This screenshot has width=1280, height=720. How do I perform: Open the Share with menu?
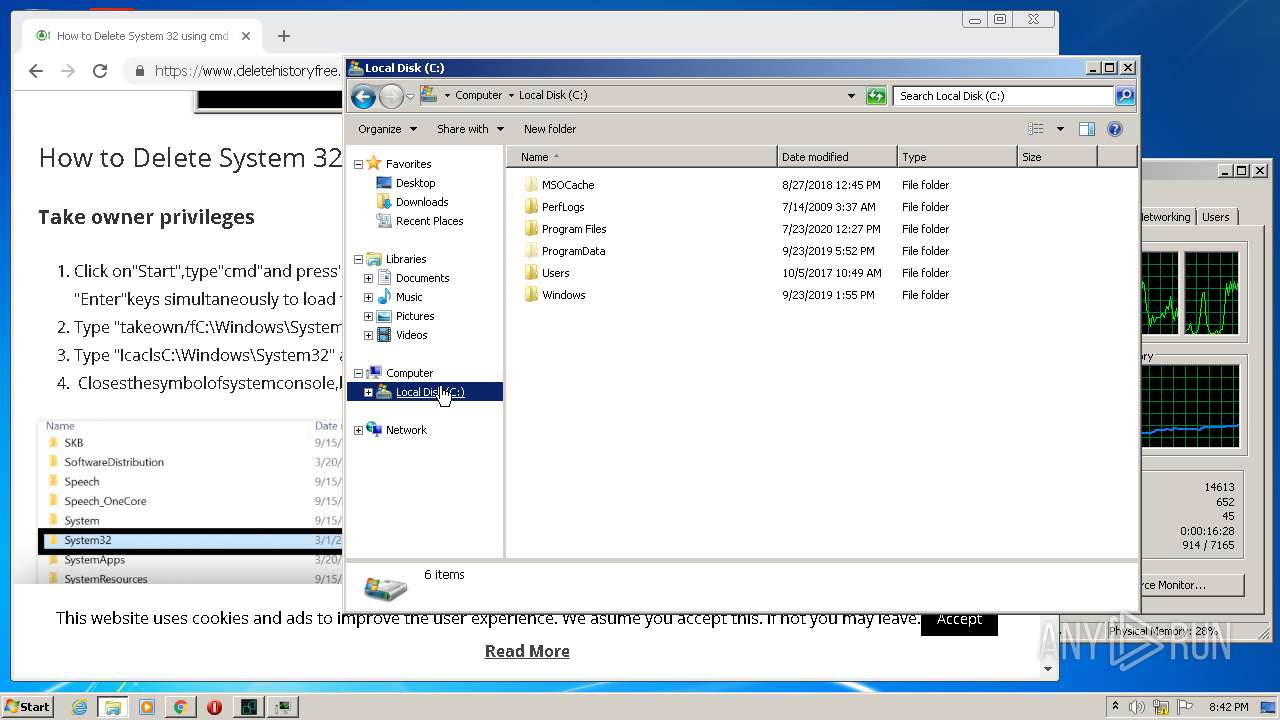470,129
